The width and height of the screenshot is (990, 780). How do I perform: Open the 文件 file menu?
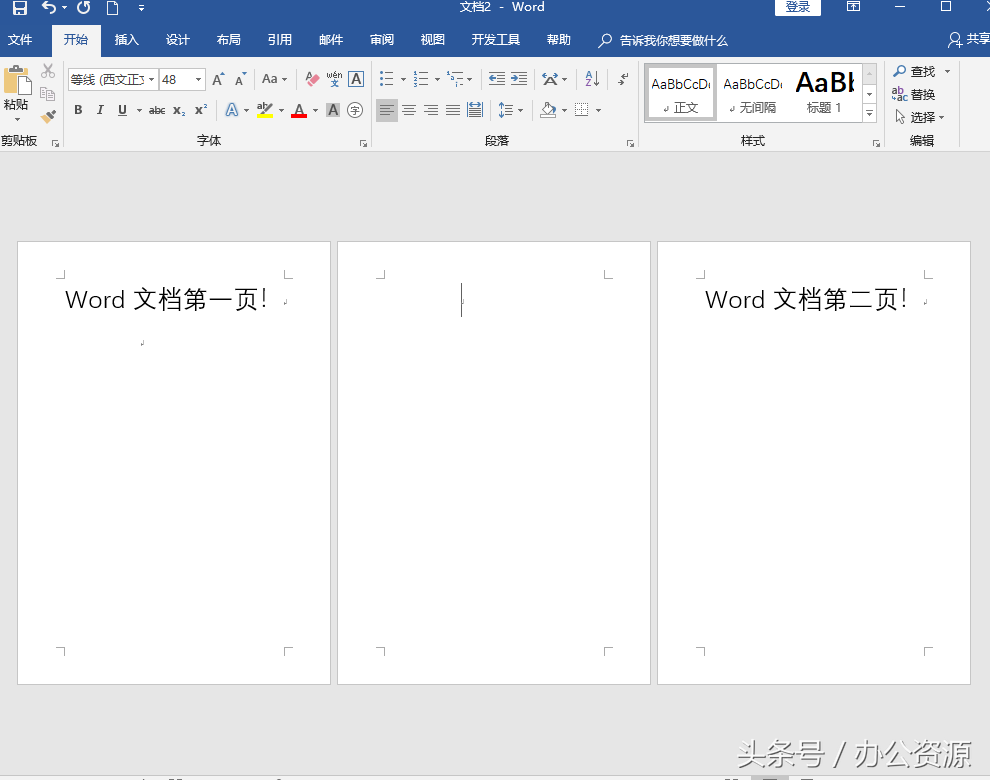tap(20, 40)
